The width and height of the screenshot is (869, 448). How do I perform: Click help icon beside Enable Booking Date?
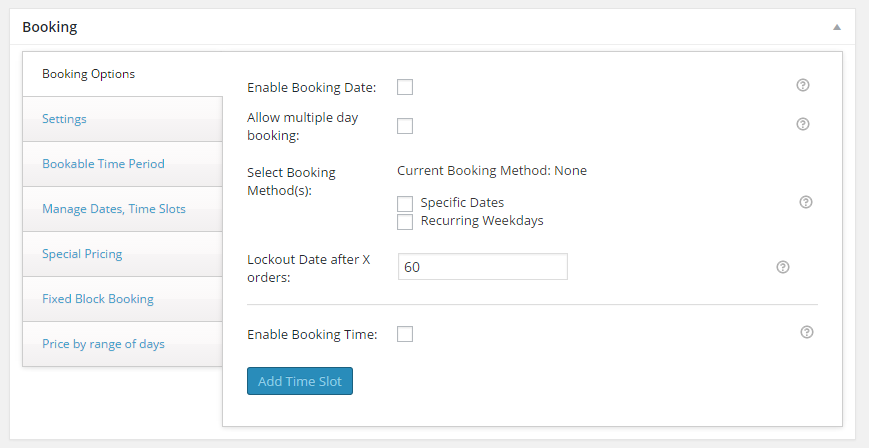[x=802, y=85]
